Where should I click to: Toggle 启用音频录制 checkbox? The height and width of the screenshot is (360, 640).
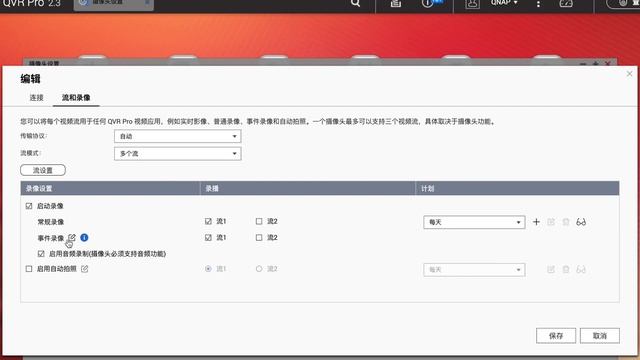pos(41,253)
